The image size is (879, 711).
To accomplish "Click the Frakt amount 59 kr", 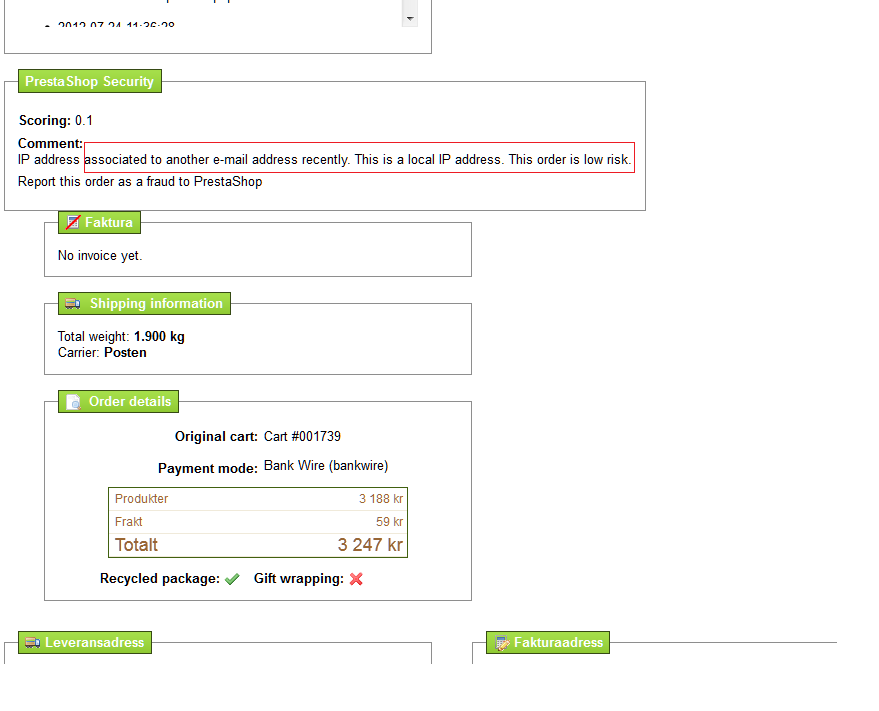I will (389, 522).
